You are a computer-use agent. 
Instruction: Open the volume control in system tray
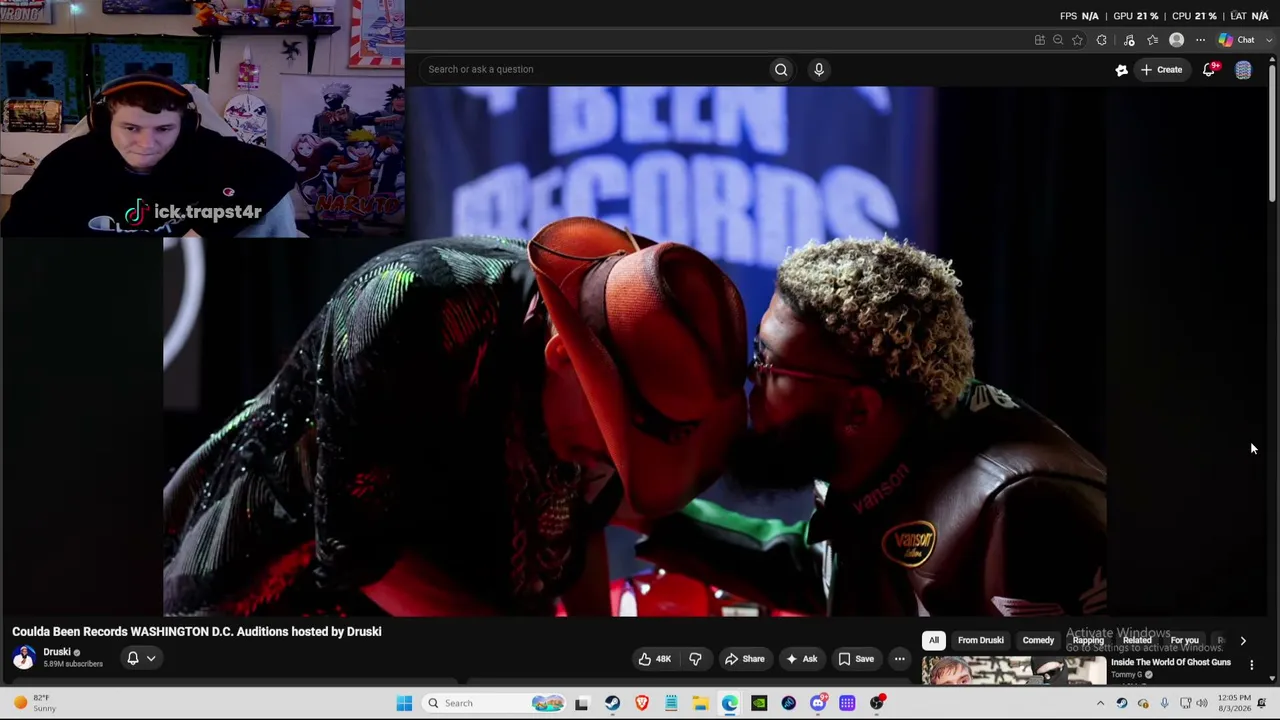1203,703
